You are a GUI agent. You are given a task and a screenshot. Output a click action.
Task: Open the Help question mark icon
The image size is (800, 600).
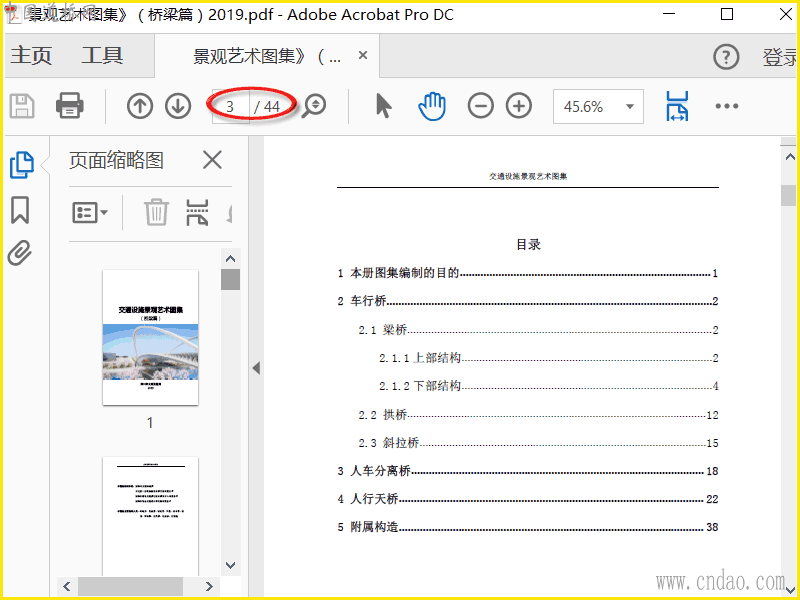pyautogui.click(x=726, y=57)
